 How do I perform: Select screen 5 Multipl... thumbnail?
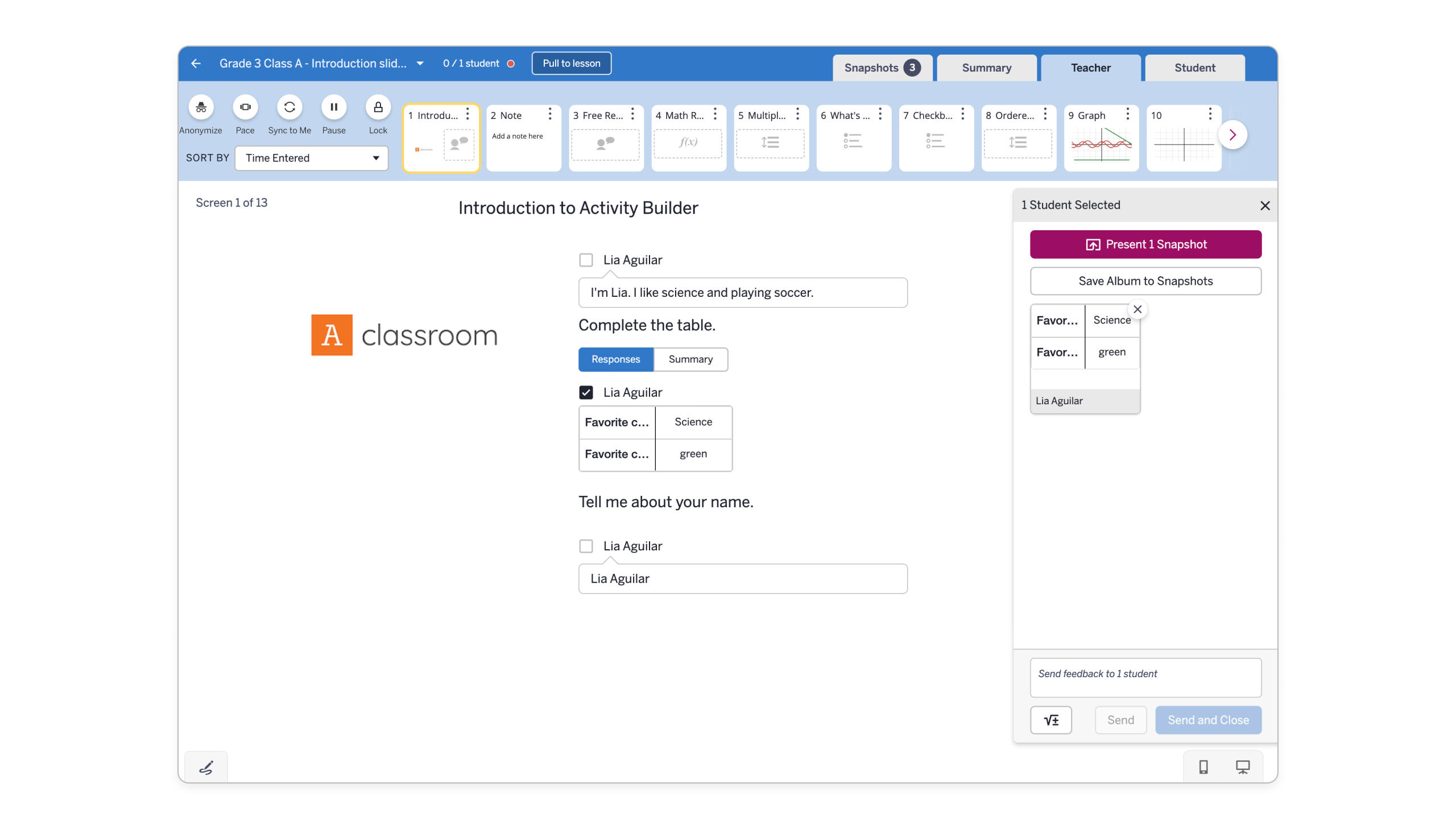(771, 138)
